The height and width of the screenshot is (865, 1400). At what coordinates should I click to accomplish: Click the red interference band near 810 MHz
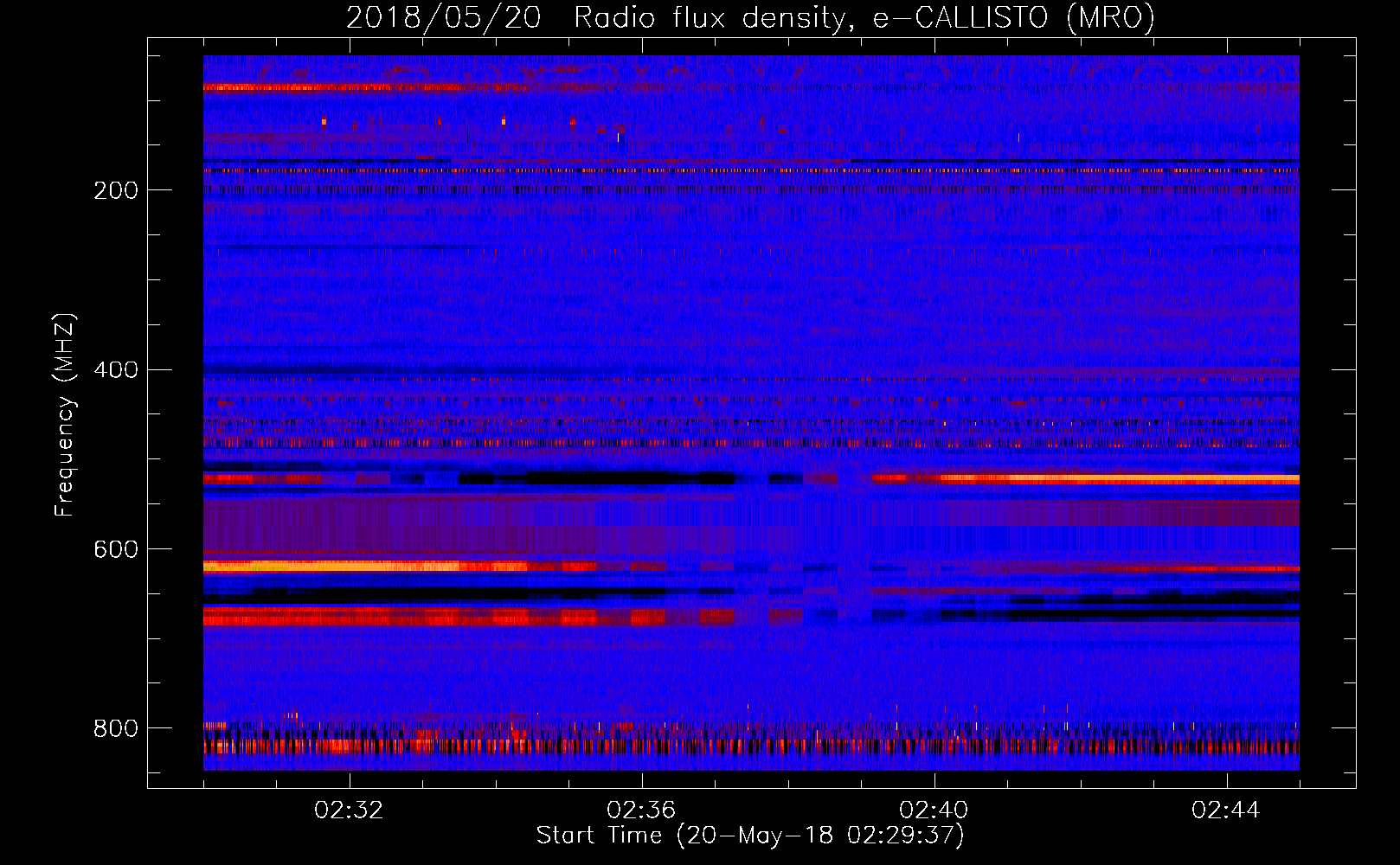click(751, 746)
